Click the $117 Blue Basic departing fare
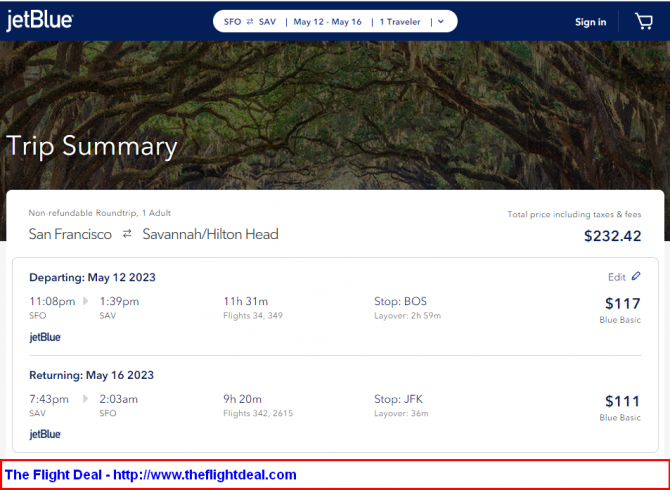The image size is (670, 490). tap(622, 304)
